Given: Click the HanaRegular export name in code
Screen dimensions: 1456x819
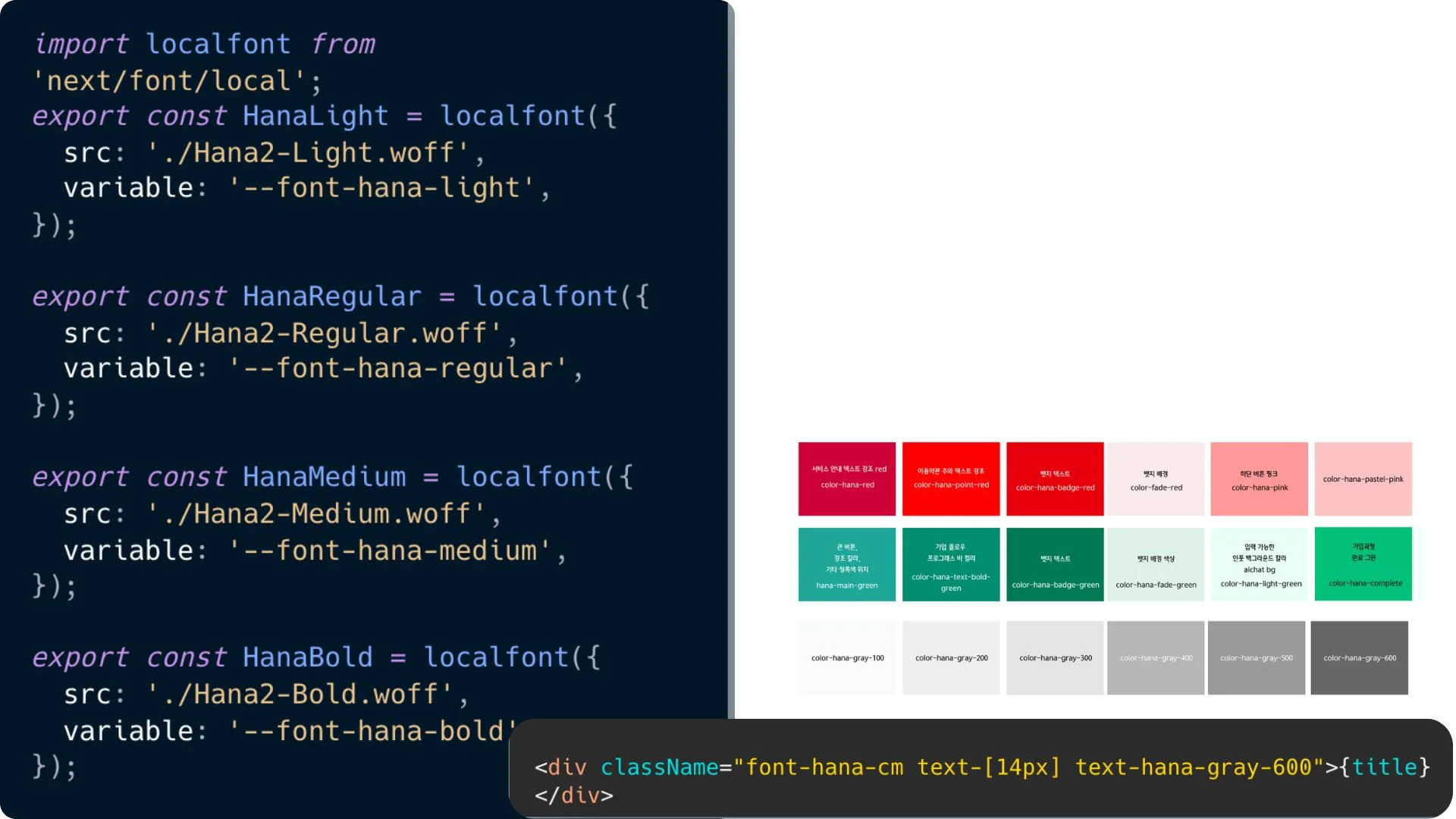Looking at the screenshot, I should (x=331, y=297).
